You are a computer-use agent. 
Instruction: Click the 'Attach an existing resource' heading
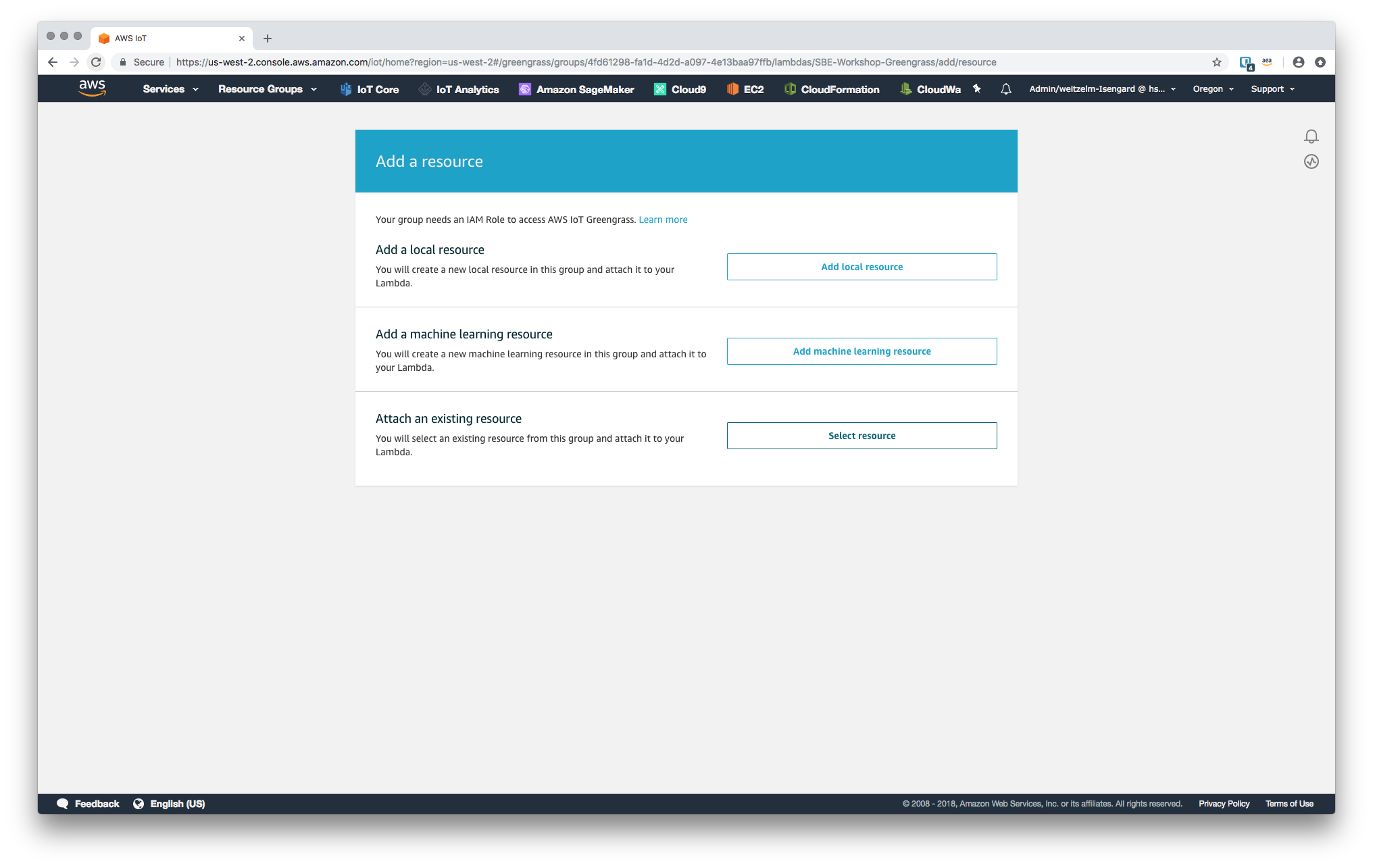coord(449,419)
